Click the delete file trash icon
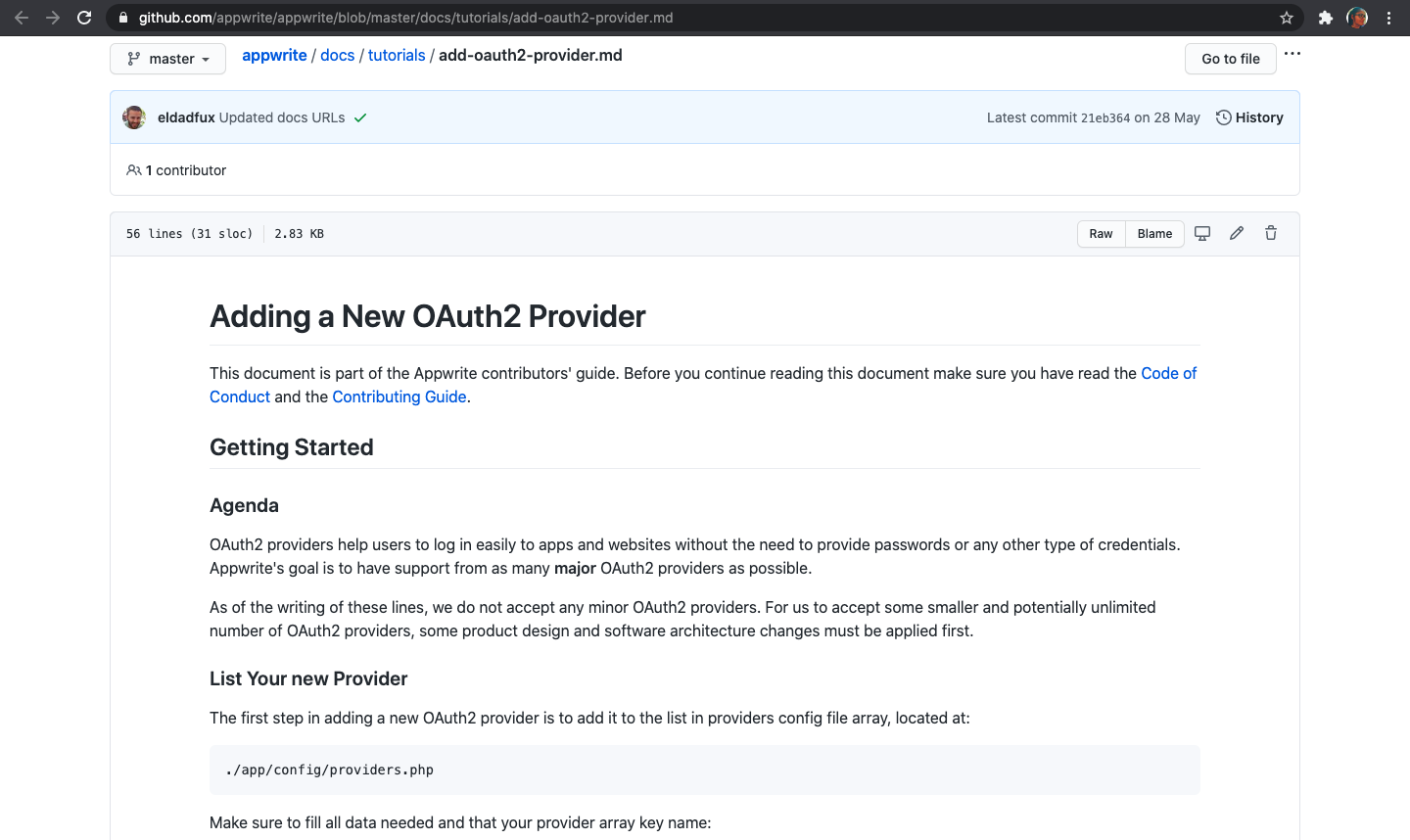1410x840 pixels. coord(1270,233)
